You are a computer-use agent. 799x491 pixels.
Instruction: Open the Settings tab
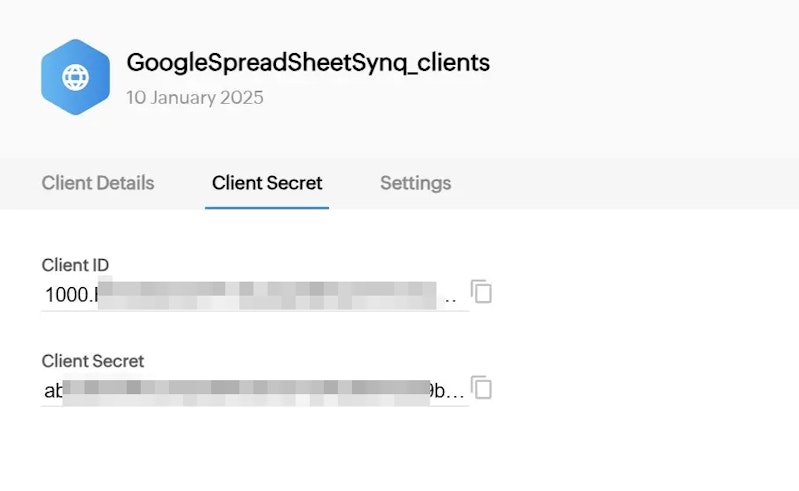coord(415,183)
